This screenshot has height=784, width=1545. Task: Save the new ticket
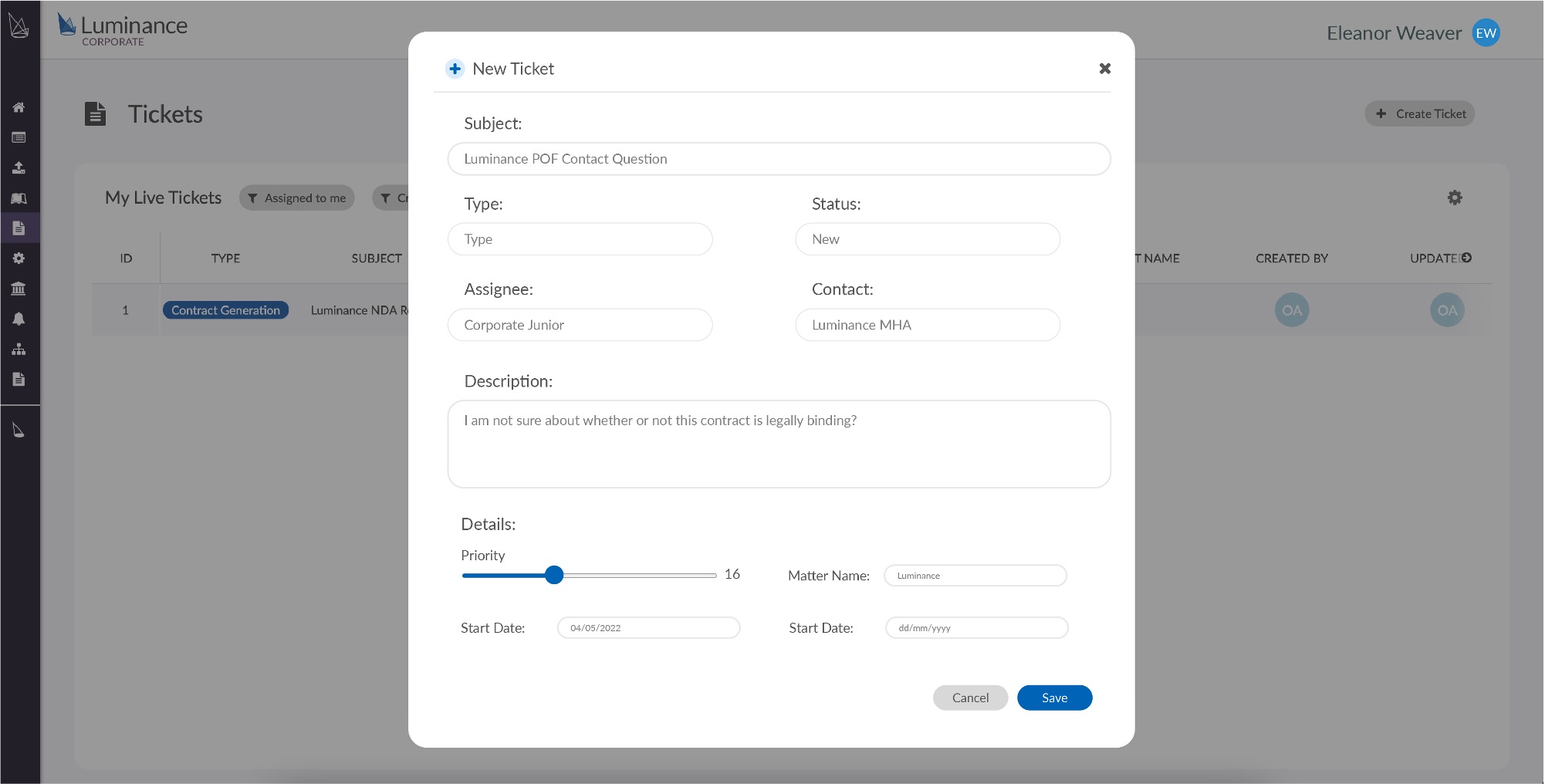point(1054,698)
